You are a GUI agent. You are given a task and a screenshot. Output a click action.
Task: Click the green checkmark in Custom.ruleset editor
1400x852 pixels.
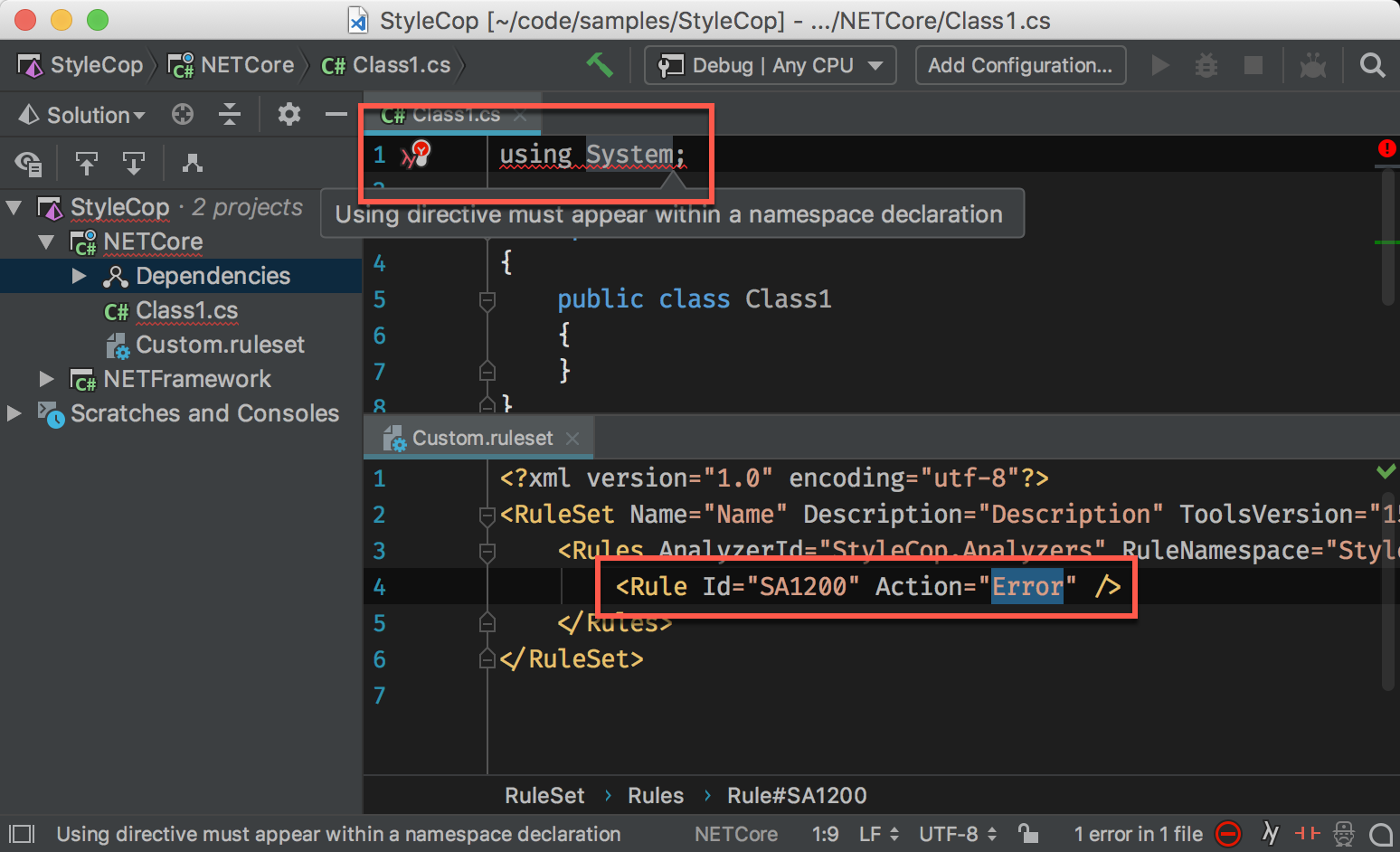[x=1386, y=471]
